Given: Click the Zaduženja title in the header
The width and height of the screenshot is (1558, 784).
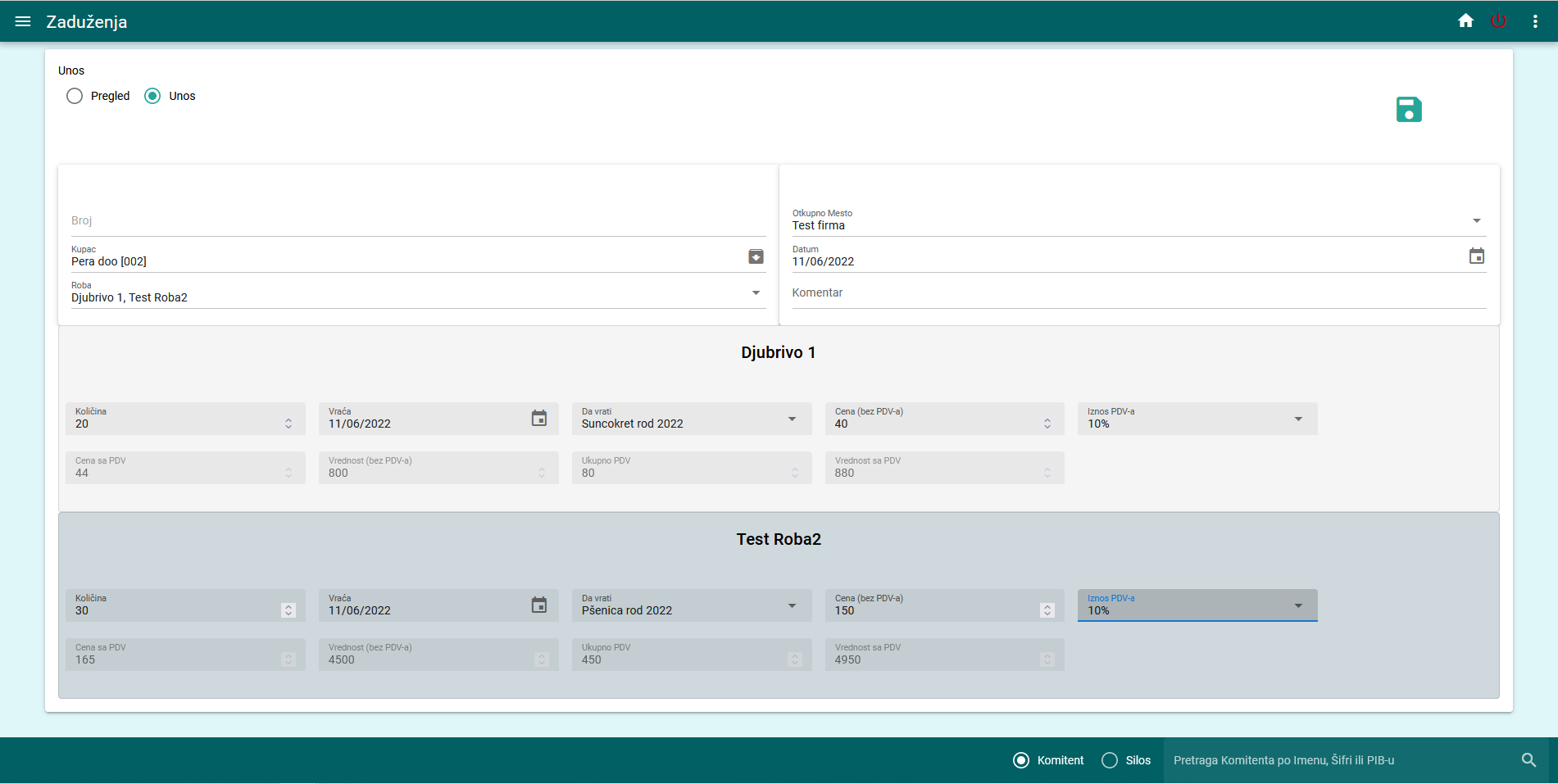Looking at the screenshot, I should tap(88, 21).
